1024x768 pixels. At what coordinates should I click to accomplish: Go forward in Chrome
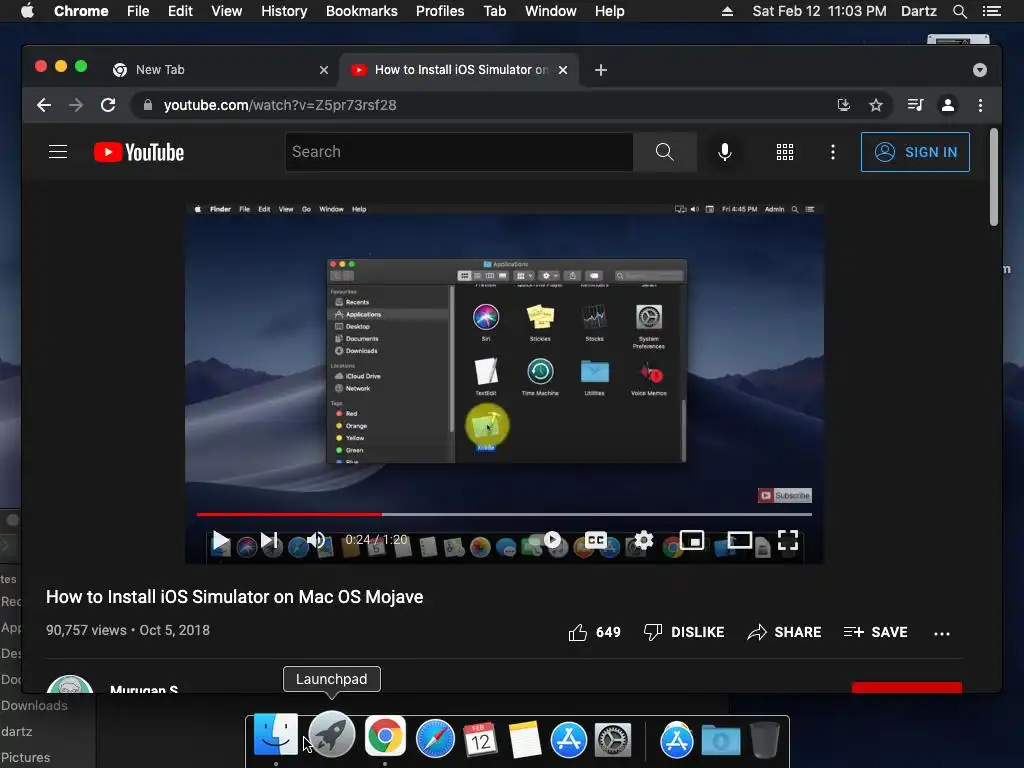(x=76, y=105)
